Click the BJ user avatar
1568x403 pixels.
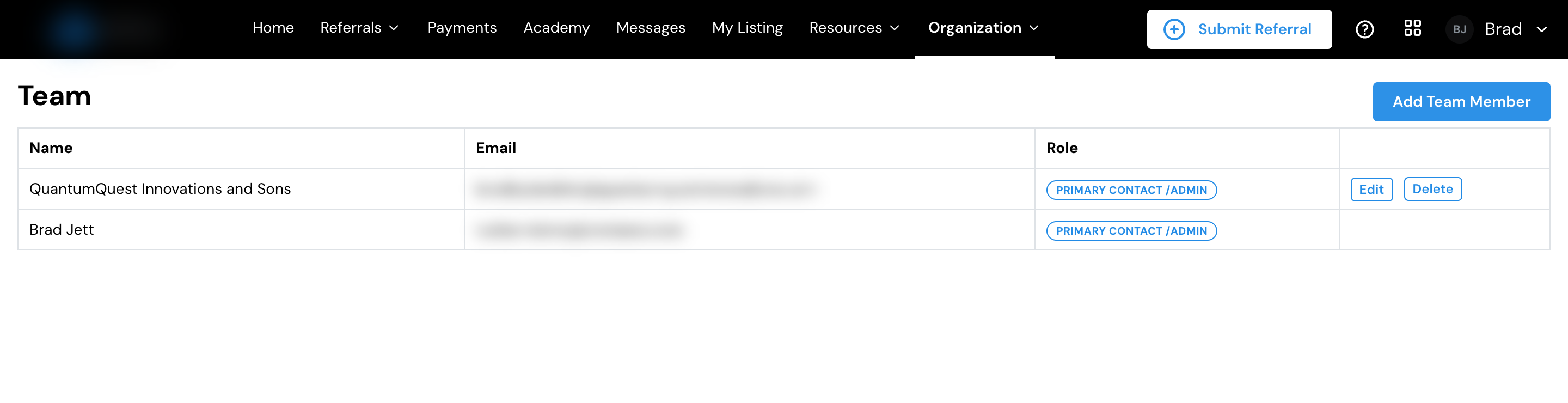(x=1459, y=29)
